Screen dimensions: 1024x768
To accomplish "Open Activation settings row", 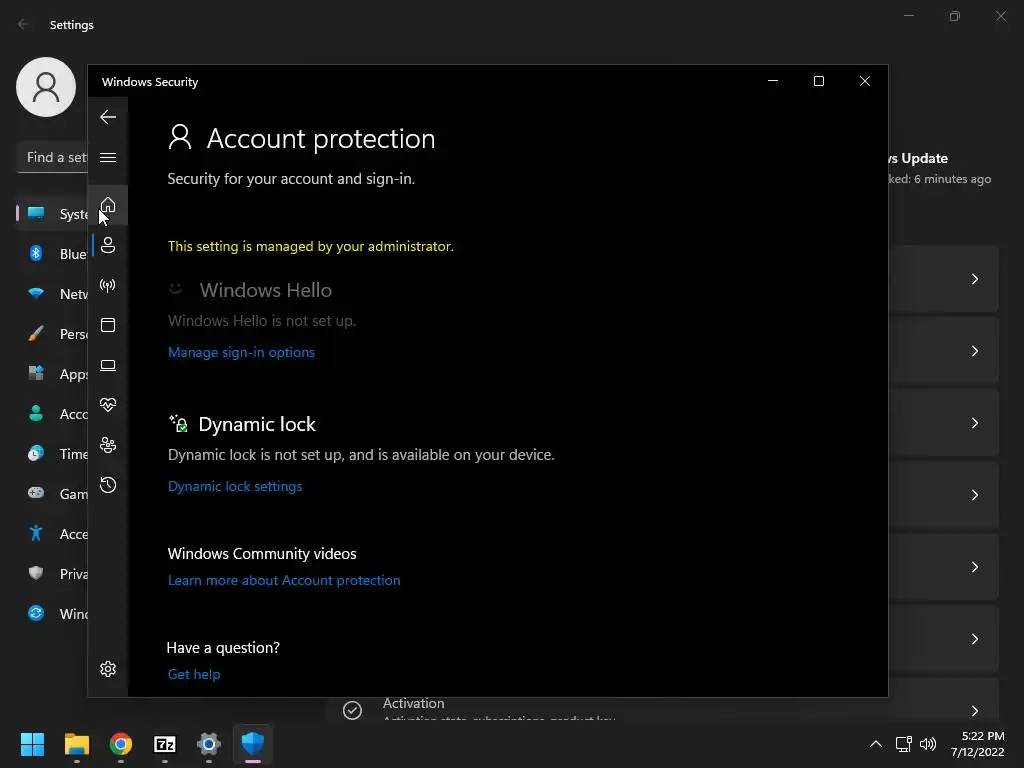I will (663, 708).
